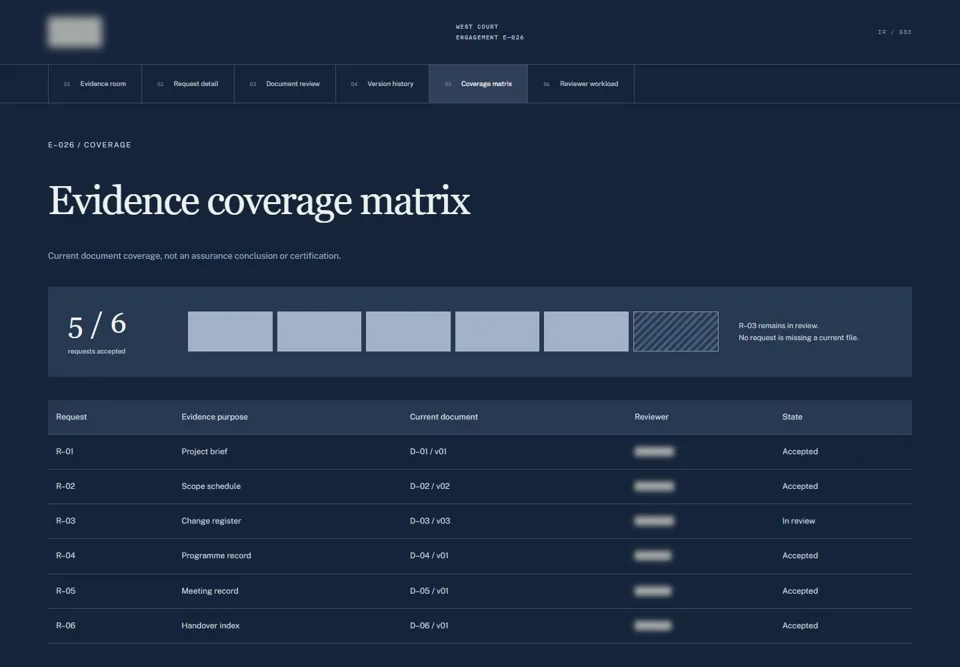Screen dimensions: 960x667
Task: Click the Reviewer column header
Action: click(x=651, y=417)
